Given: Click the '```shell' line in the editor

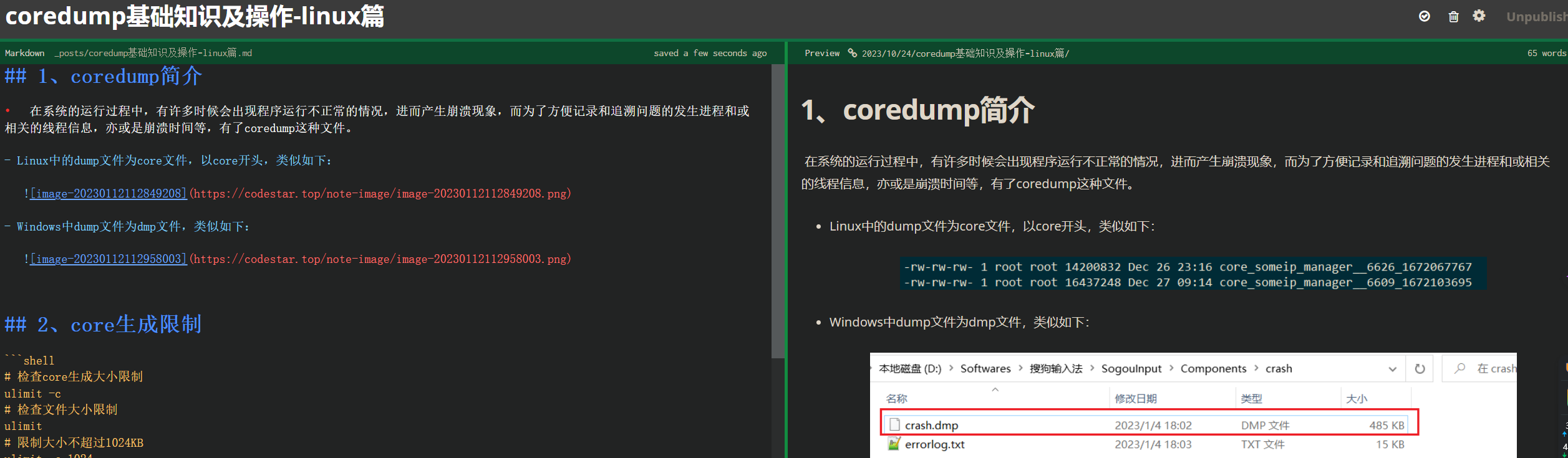Looking at the screenshot, I should 29,361.
